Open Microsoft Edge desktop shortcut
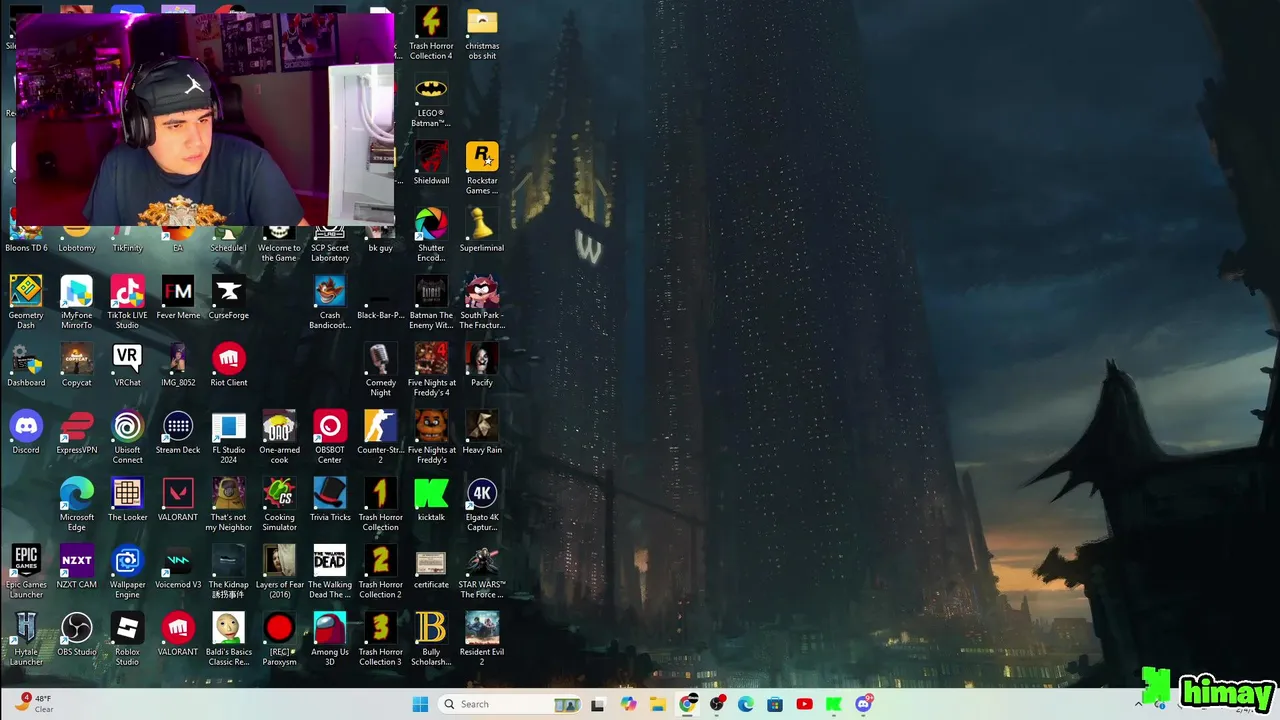 [x=76, y=504]
